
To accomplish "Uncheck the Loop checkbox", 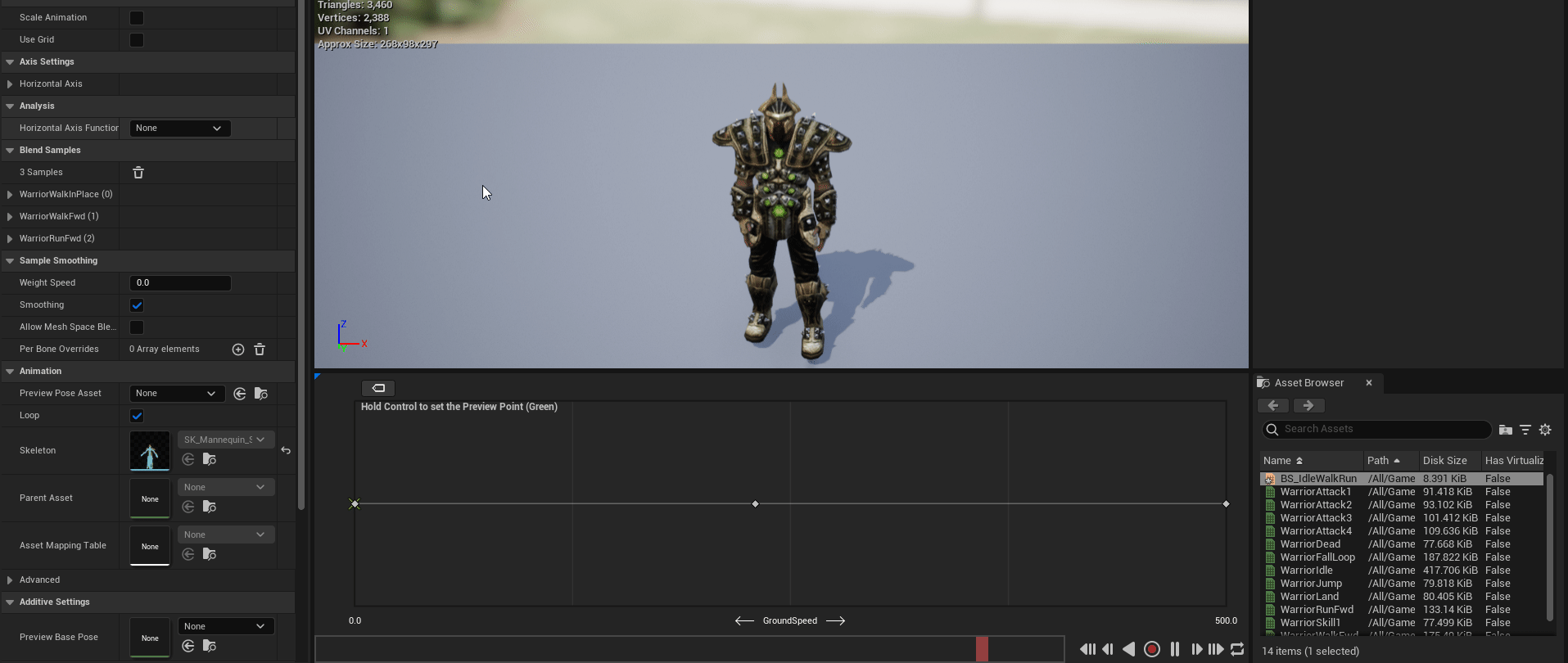I will 137,416.
